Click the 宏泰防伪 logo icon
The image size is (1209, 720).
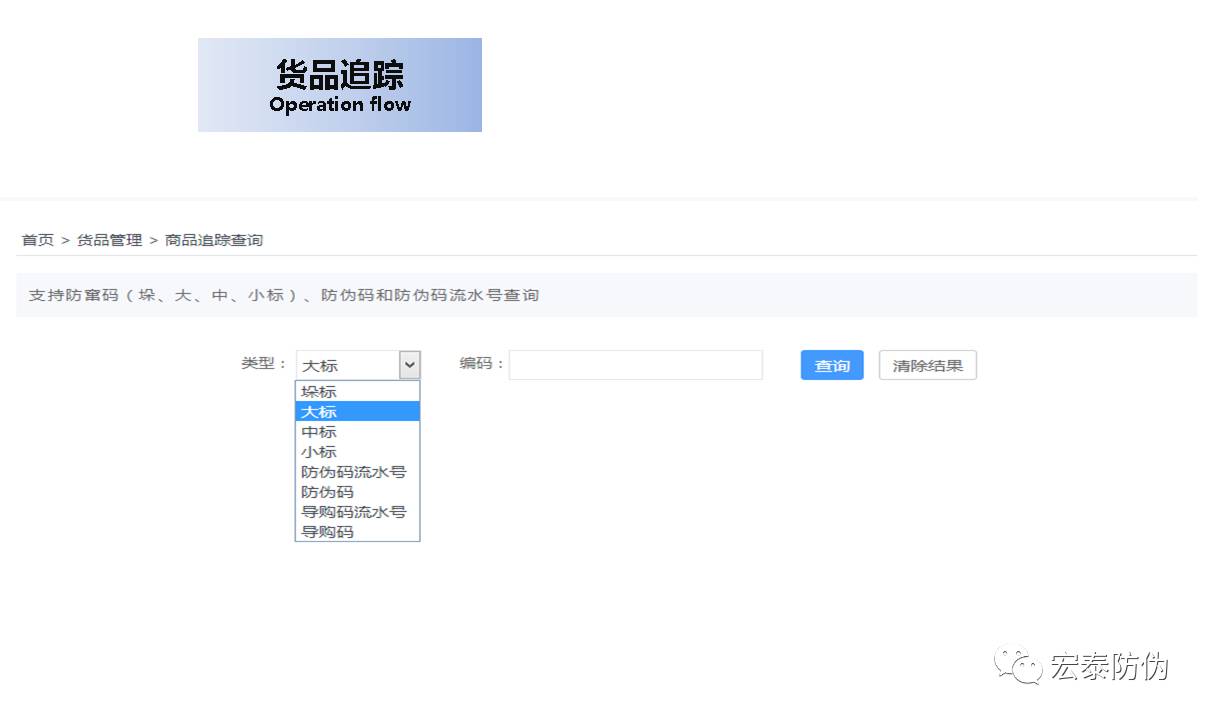coord(1019,666)
